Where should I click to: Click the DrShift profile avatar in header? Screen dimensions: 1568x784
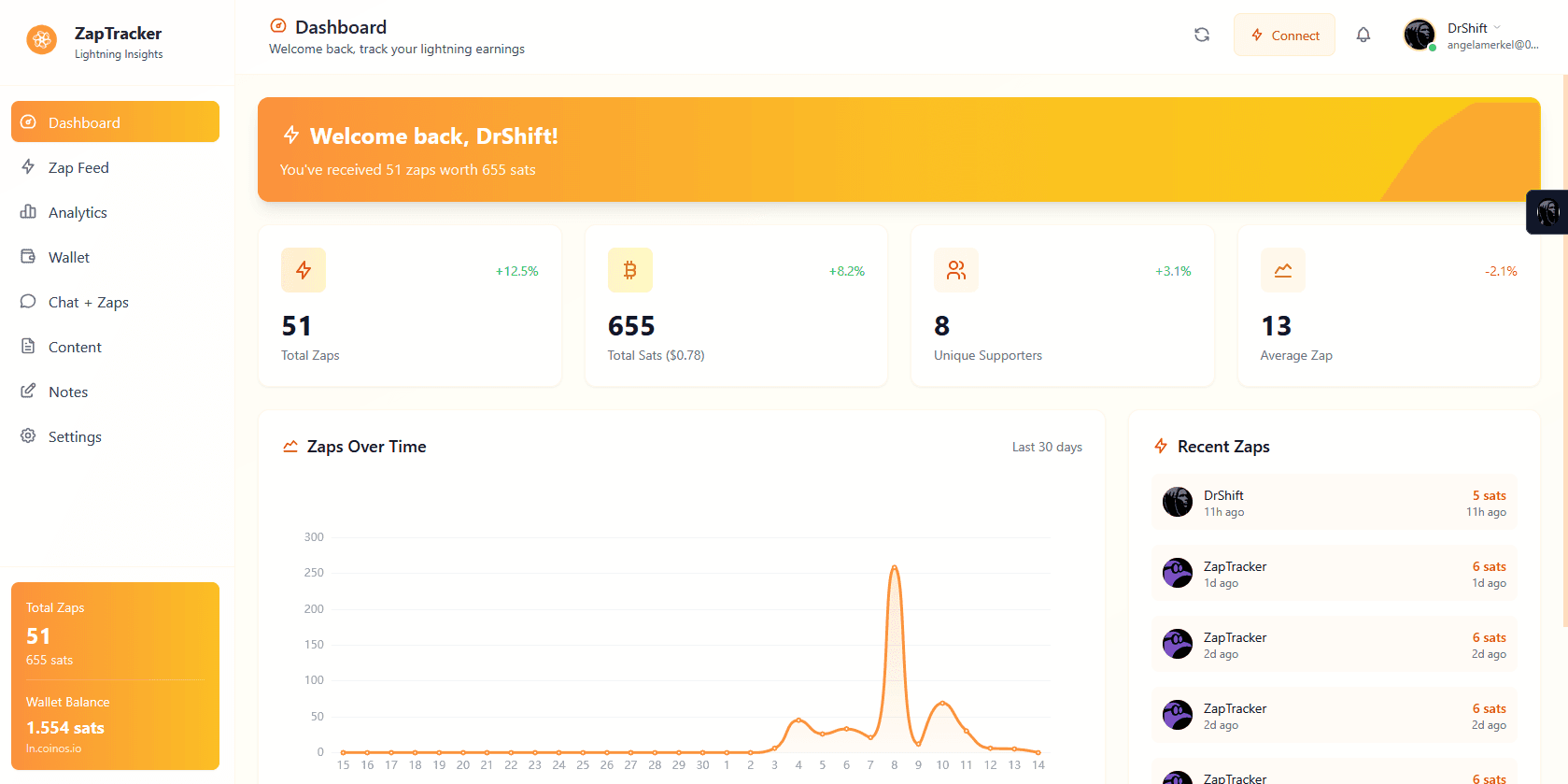pos(1420,35)
